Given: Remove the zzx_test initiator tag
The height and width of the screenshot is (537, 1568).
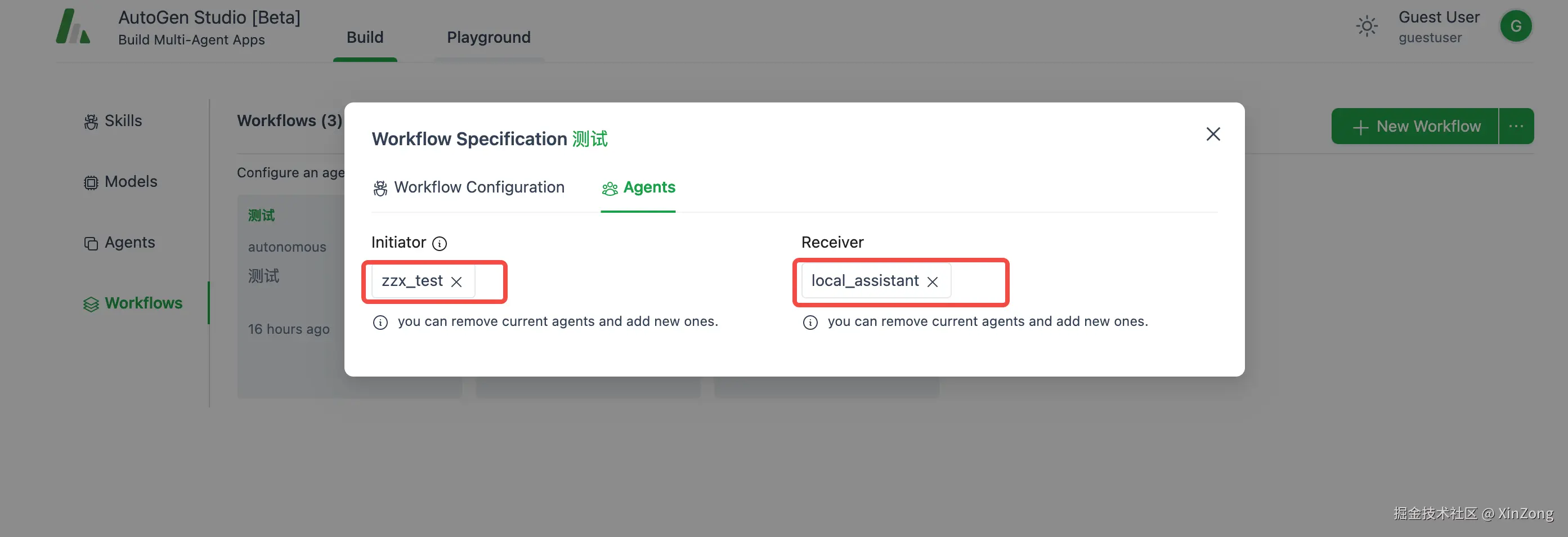Looking at the screenshot, I should pyautogui.click(x=456, y=282).
